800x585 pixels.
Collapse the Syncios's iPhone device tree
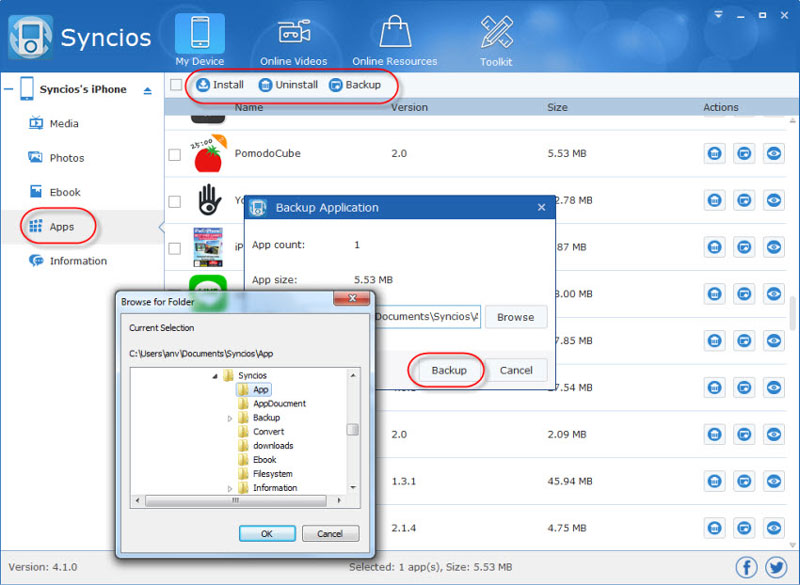coord(9,89)
